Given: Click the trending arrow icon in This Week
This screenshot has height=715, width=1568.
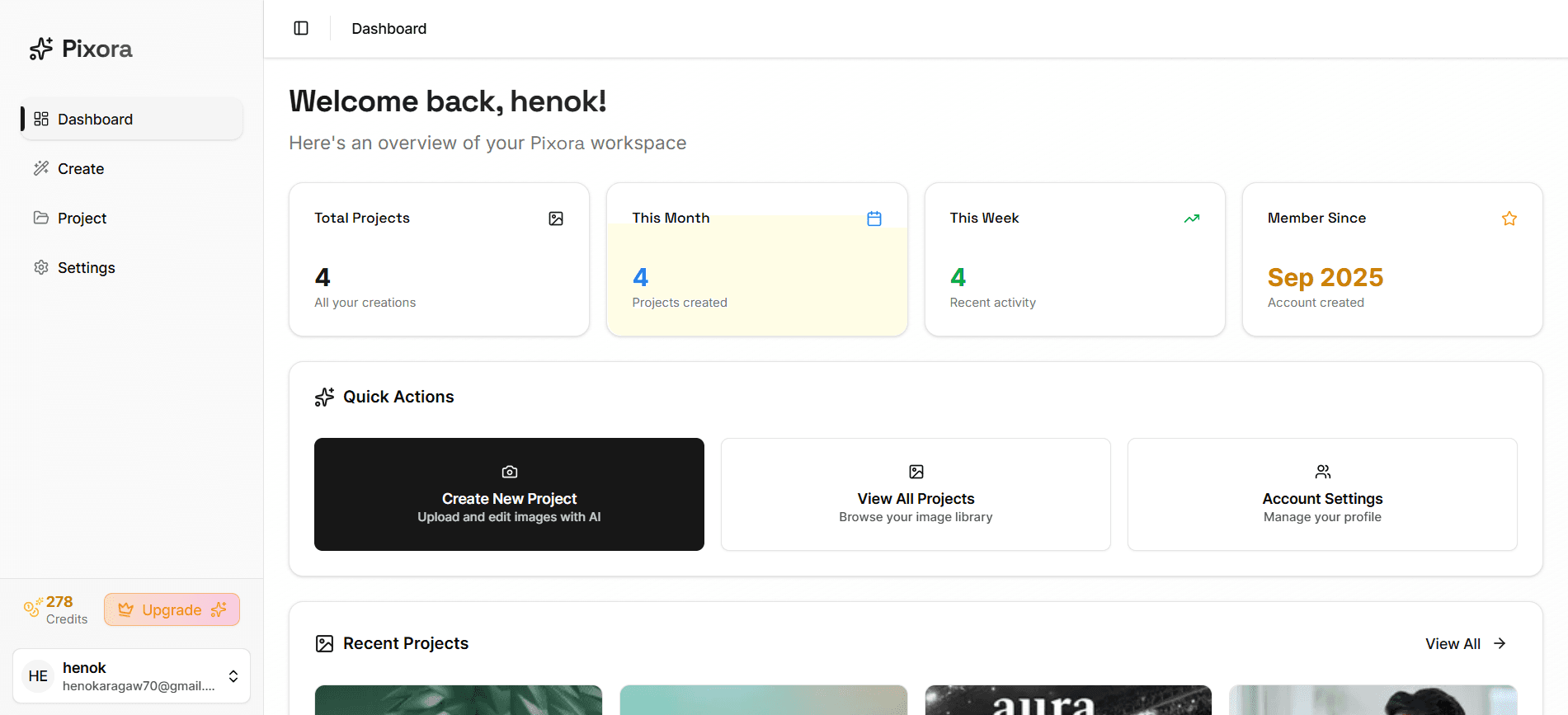Looking at the screenshot, I should click(1192, 219).
